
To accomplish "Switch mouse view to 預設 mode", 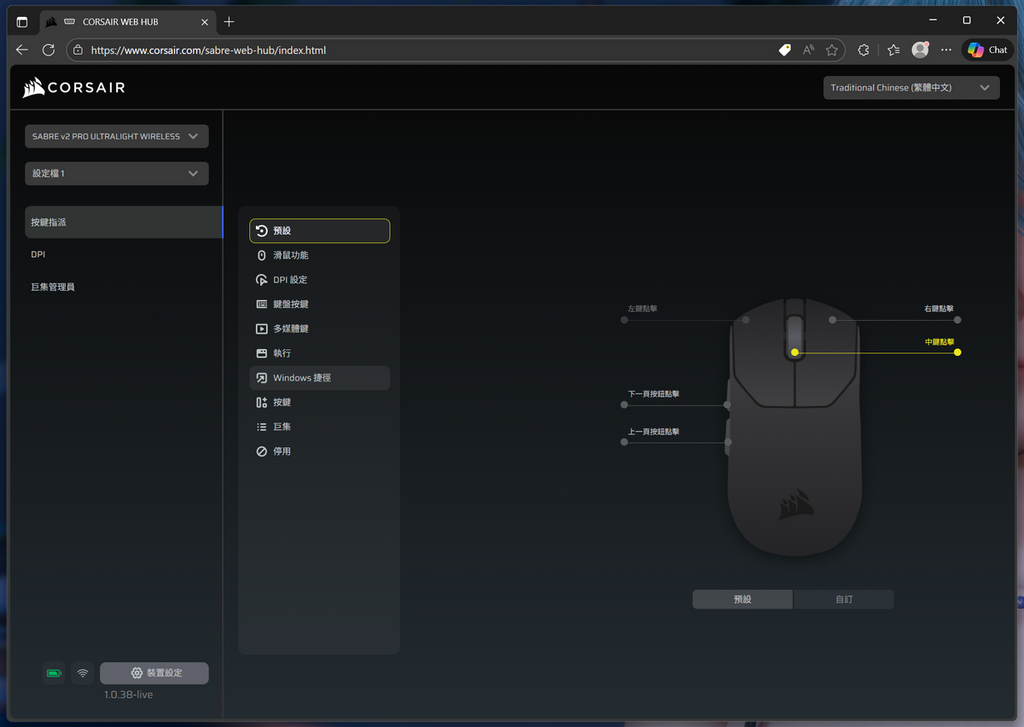I will (742, 599).
